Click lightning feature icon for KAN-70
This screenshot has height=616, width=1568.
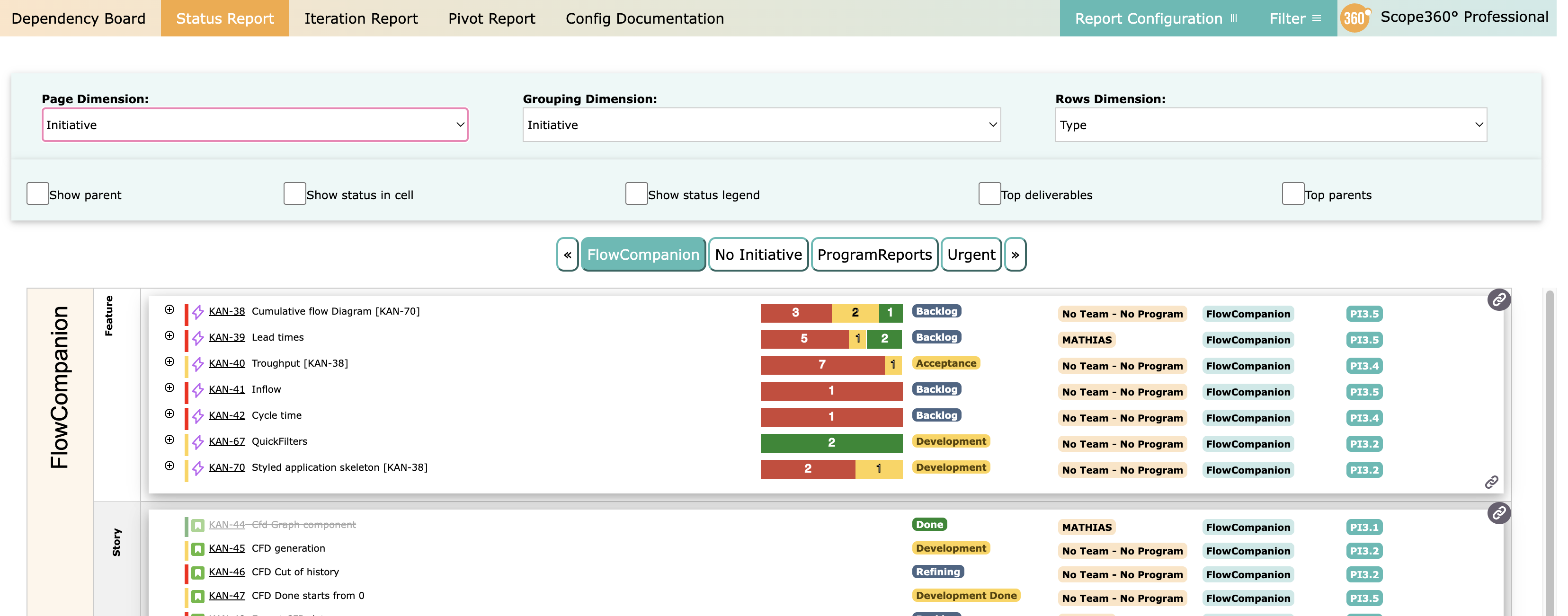(198, 468)
